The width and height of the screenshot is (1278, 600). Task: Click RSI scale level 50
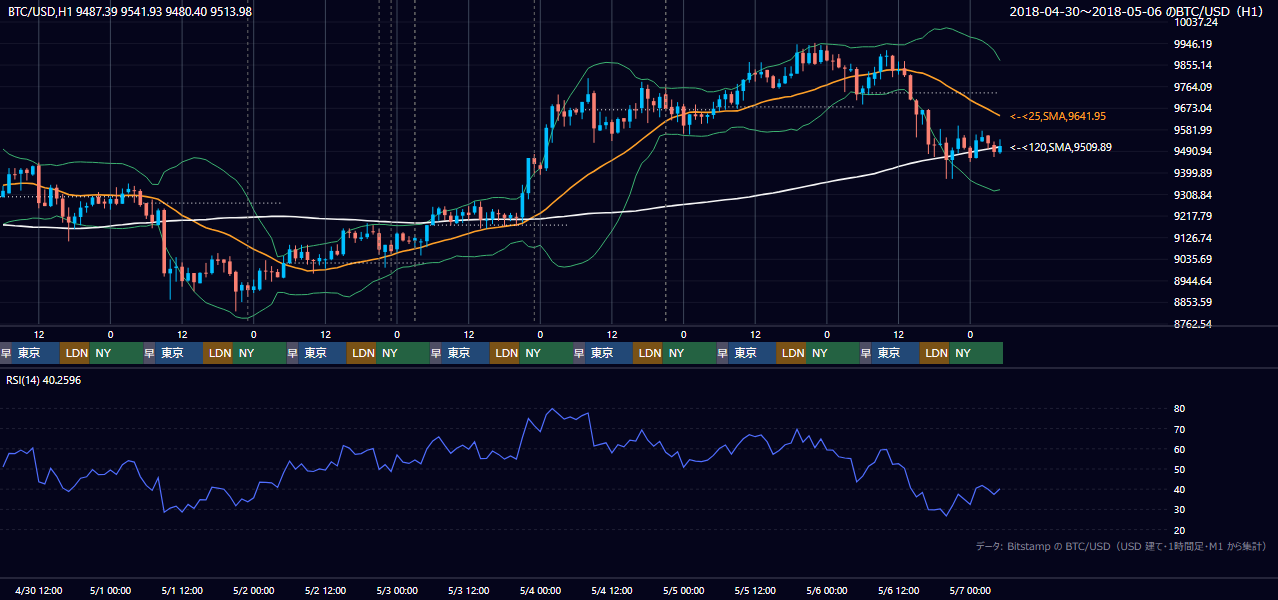tap(1179, 469)
